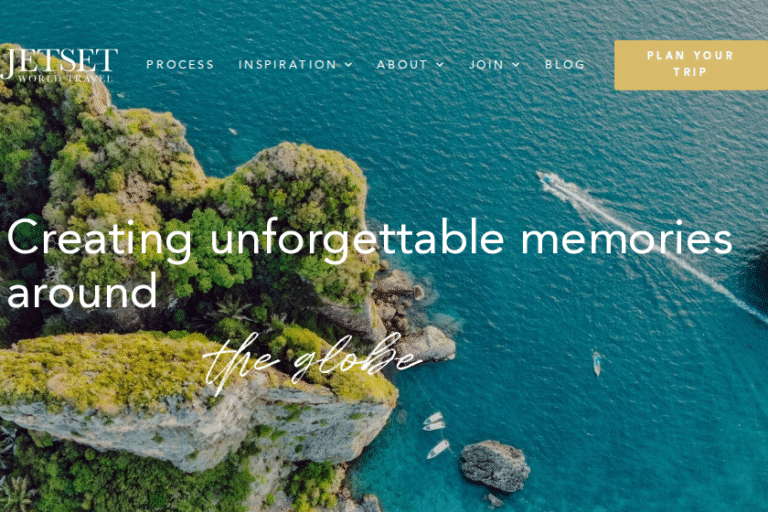Image resolution: width=768 pixels, height=512 pixels.
Task: Click the lone small boat right of the cliff
Action: coord(597,363)
